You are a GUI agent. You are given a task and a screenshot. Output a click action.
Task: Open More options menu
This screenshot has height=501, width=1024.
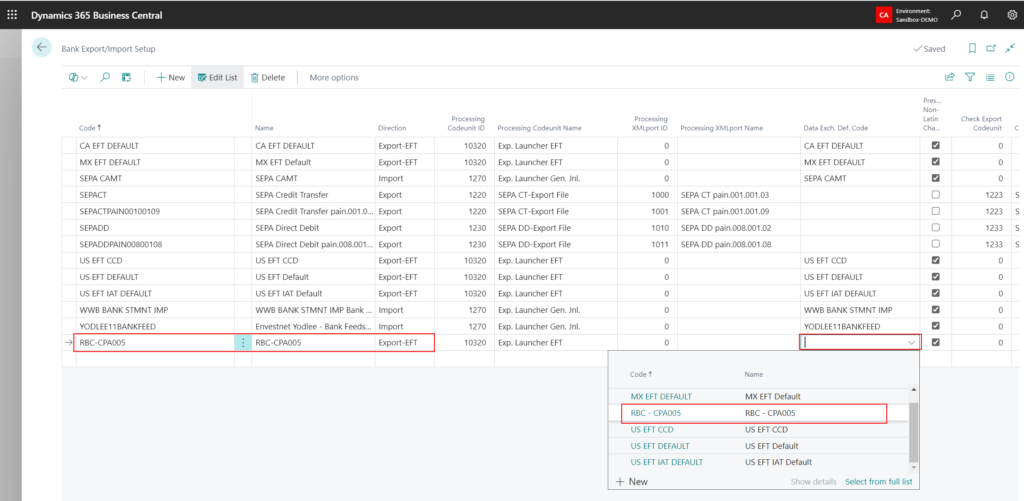pos(334,77)
